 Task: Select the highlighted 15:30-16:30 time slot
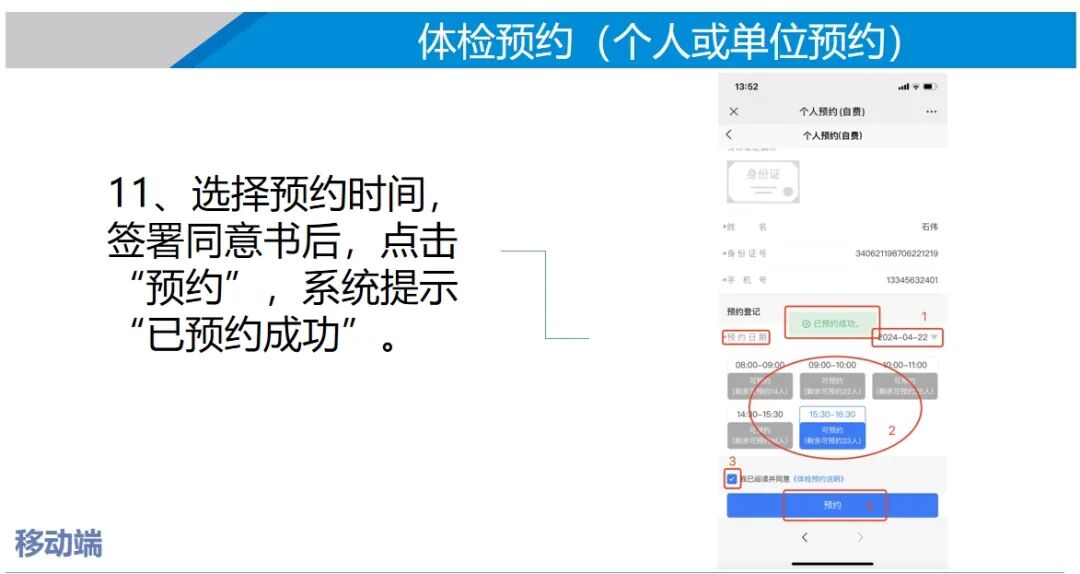(832, 428)
